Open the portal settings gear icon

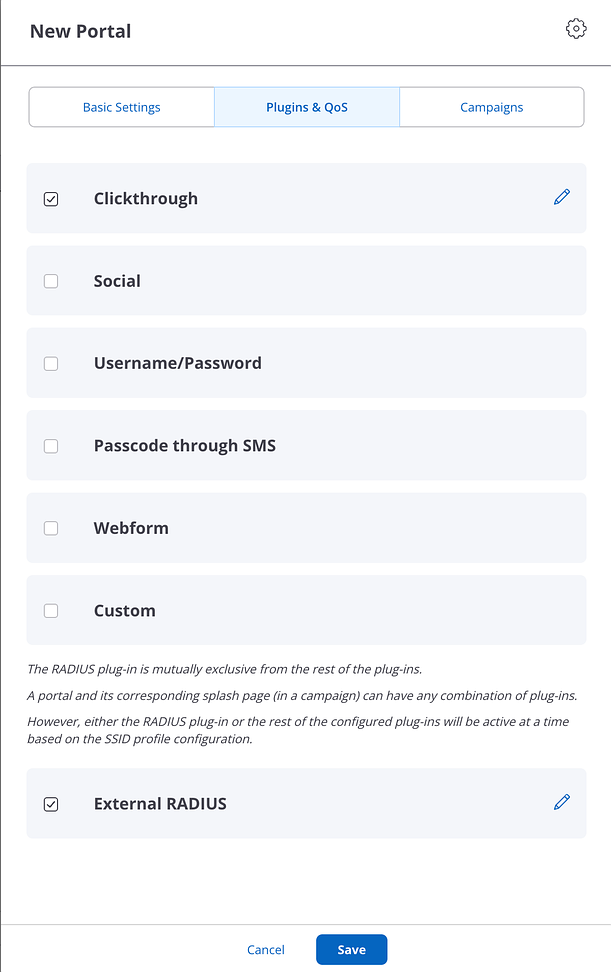coord(576,29)
